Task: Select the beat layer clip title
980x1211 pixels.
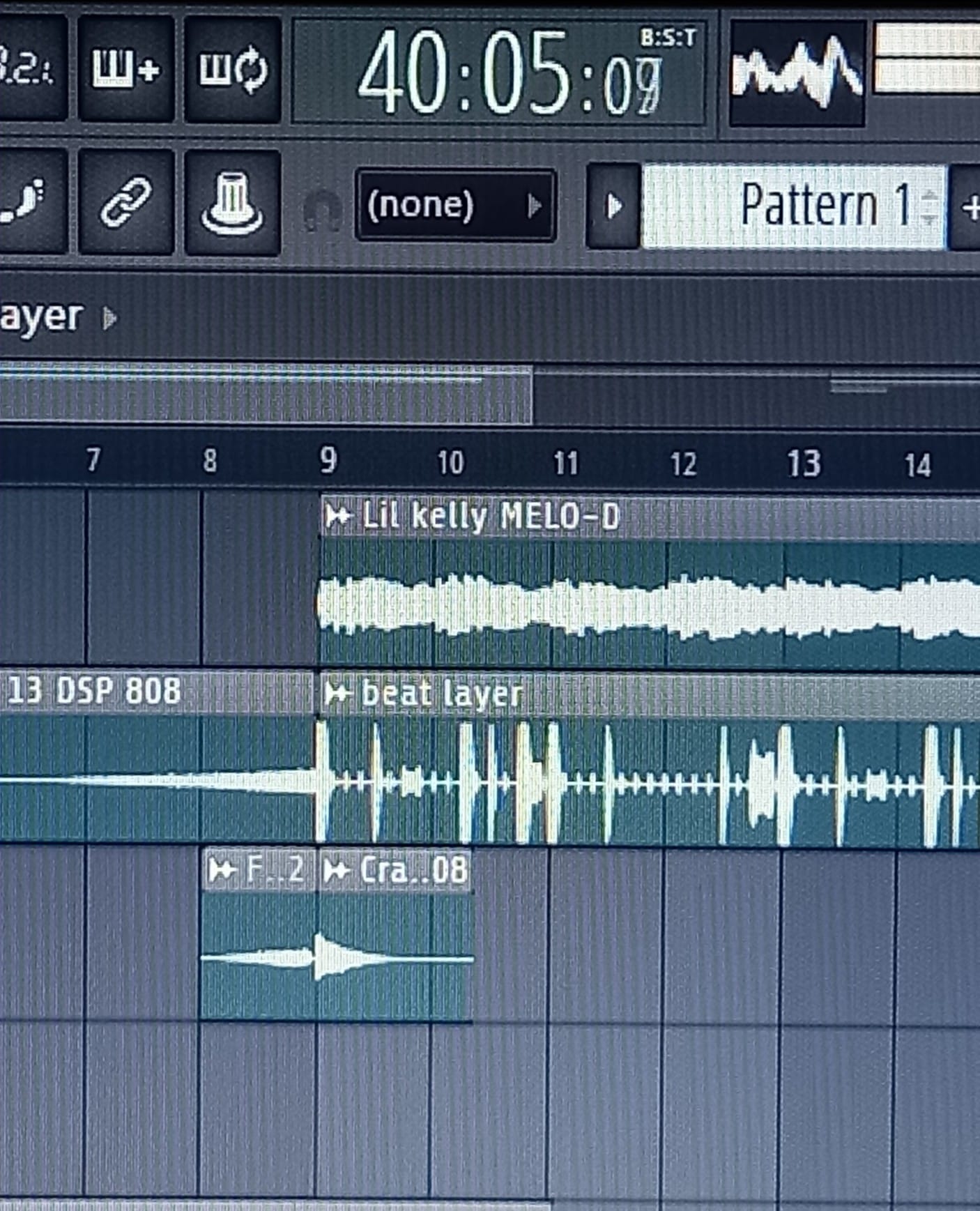Action: click(x=442, y=693)
